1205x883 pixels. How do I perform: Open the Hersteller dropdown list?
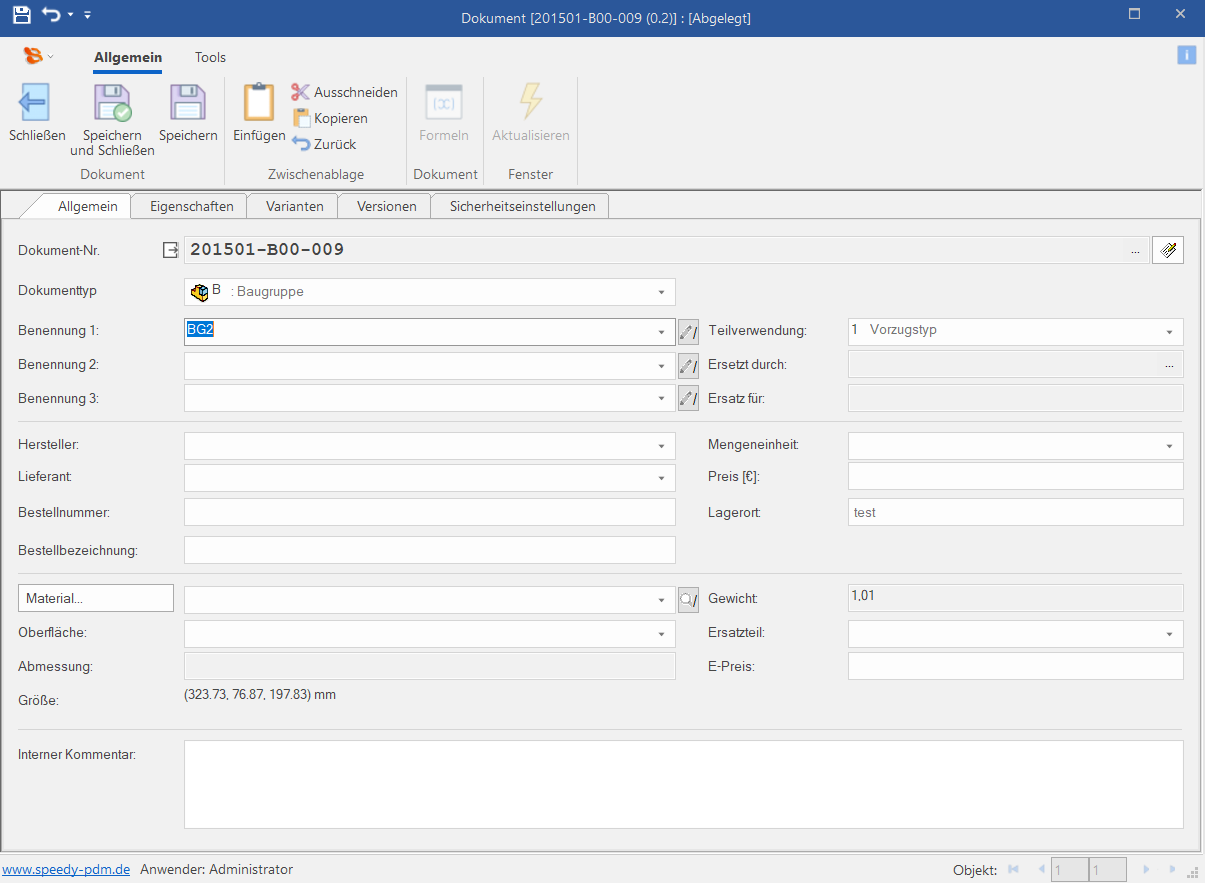click(x=661, y=446)
